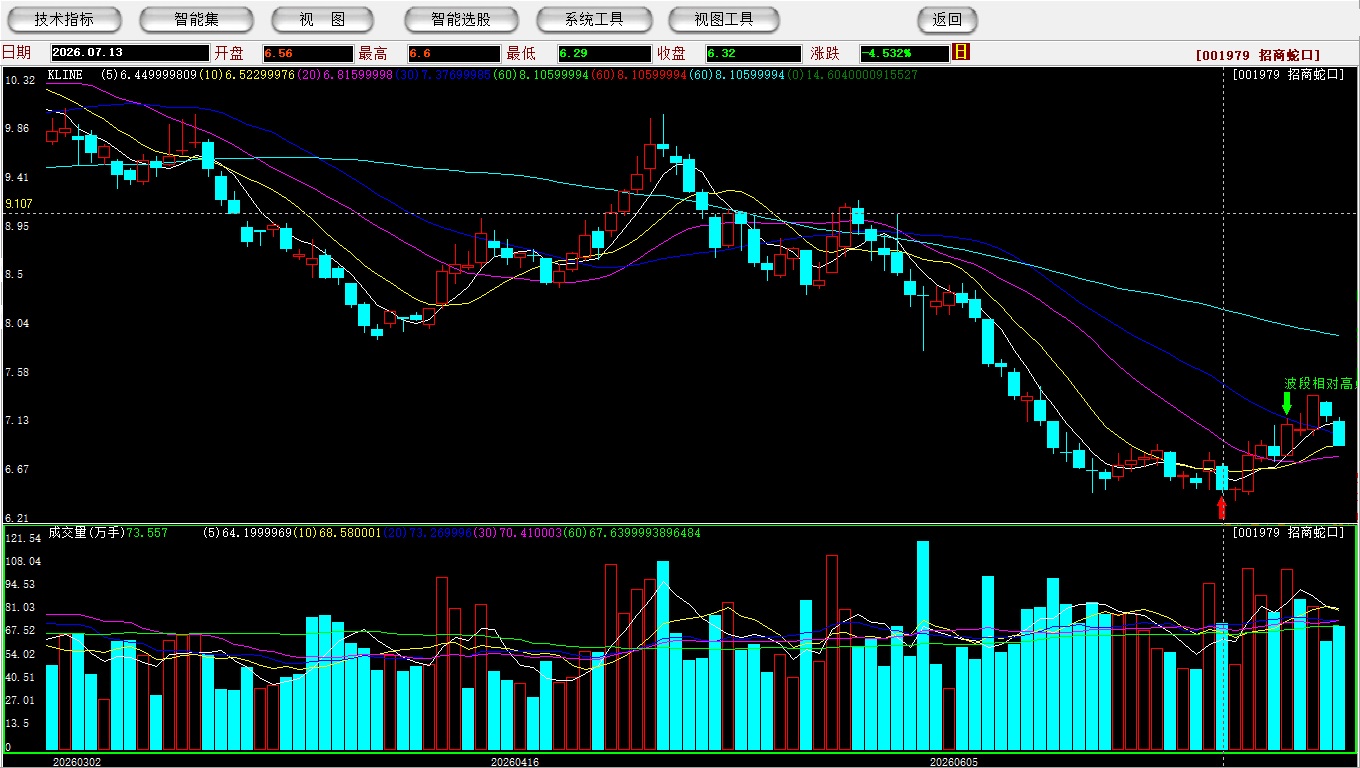Open the 技术指标 menu button
Image resolution: width=1360 pixels, height=768 pixels.
(64, 19)
